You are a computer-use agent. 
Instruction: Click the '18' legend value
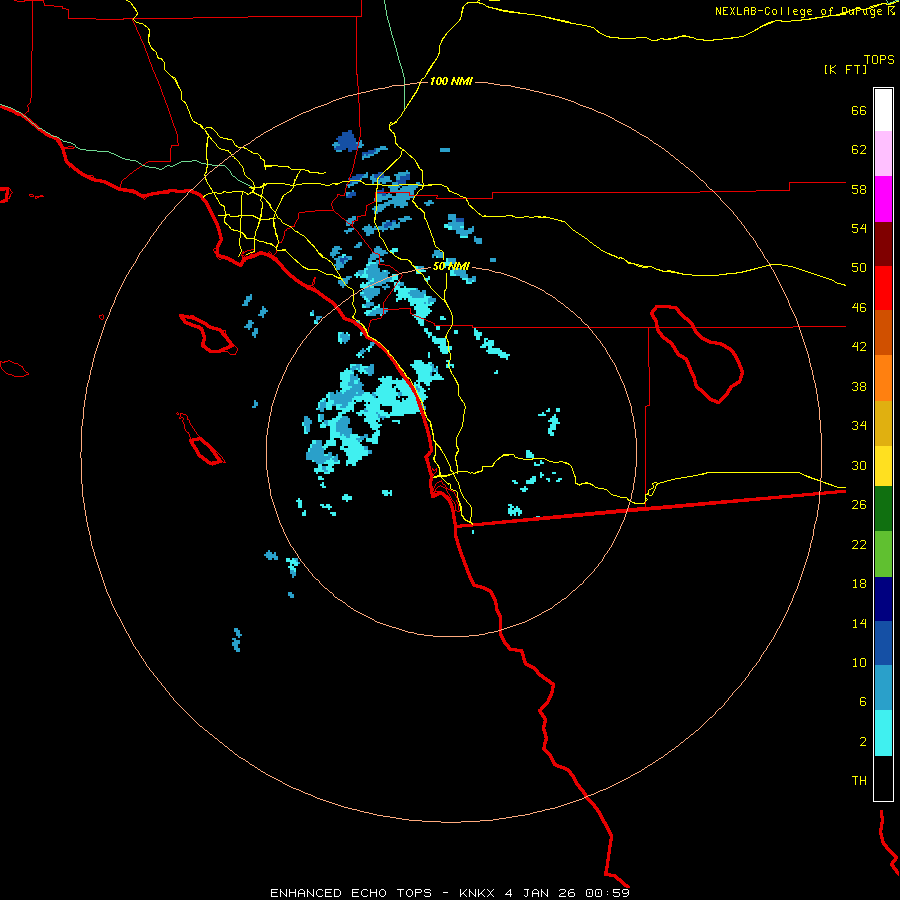pos(859,584)
